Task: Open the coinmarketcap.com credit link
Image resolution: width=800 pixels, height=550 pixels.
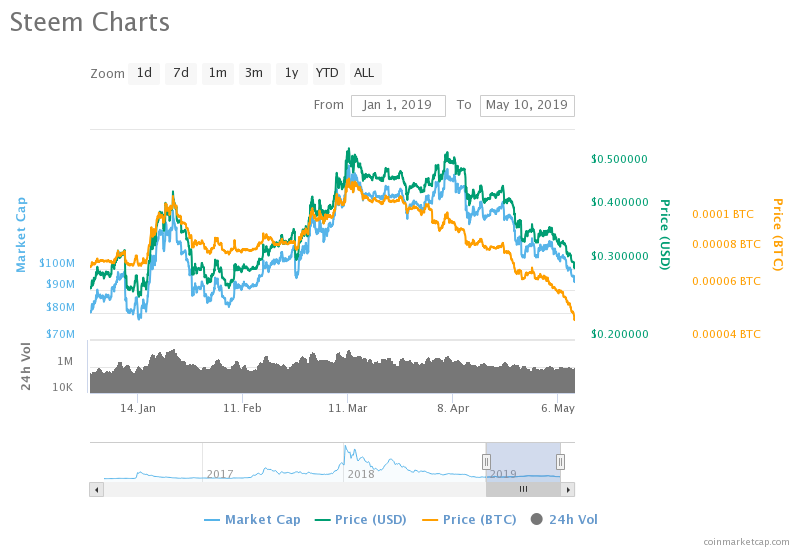Action: click(x=746, y=542)
